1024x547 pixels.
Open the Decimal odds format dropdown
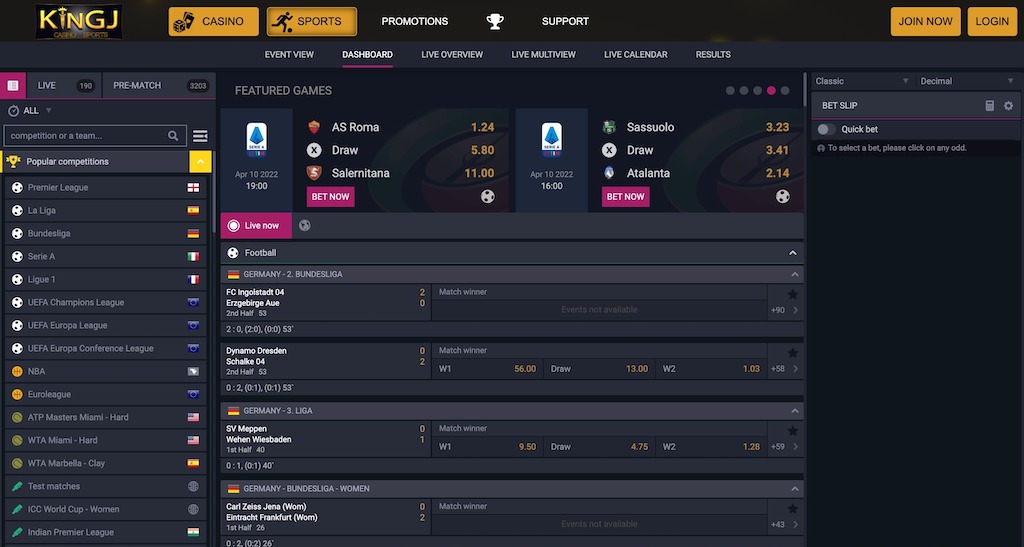pyautogui.click(x=967, y=81)
